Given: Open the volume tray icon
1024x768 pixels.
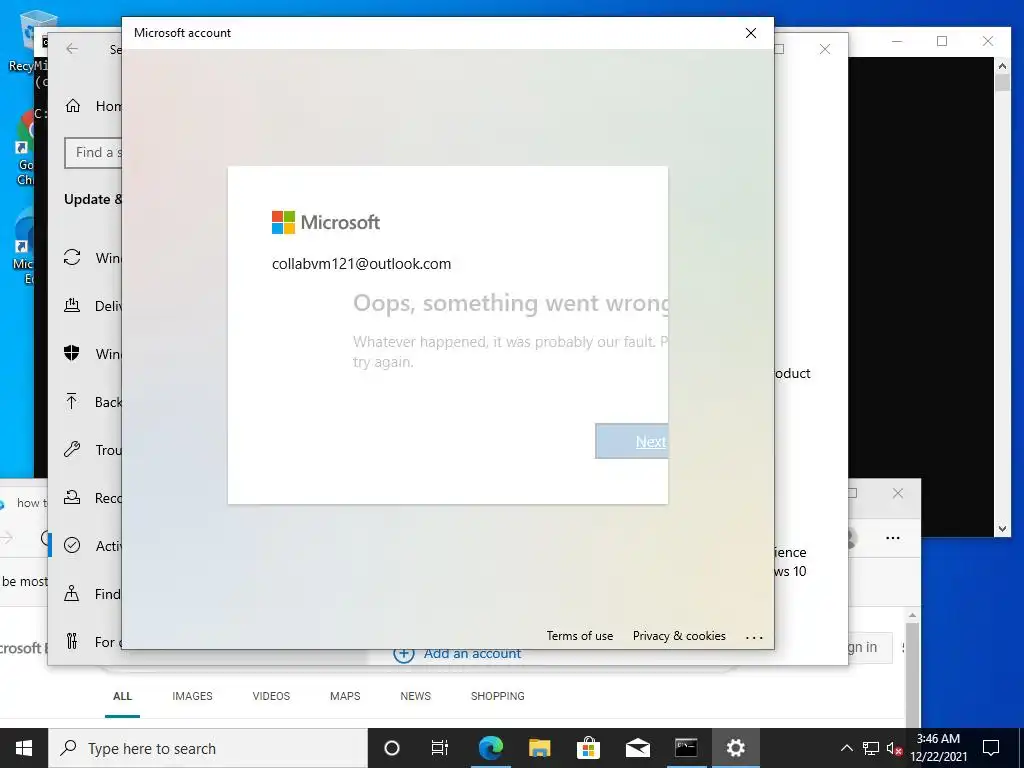Looking at the screenshot, I should (x=894, y=748).
